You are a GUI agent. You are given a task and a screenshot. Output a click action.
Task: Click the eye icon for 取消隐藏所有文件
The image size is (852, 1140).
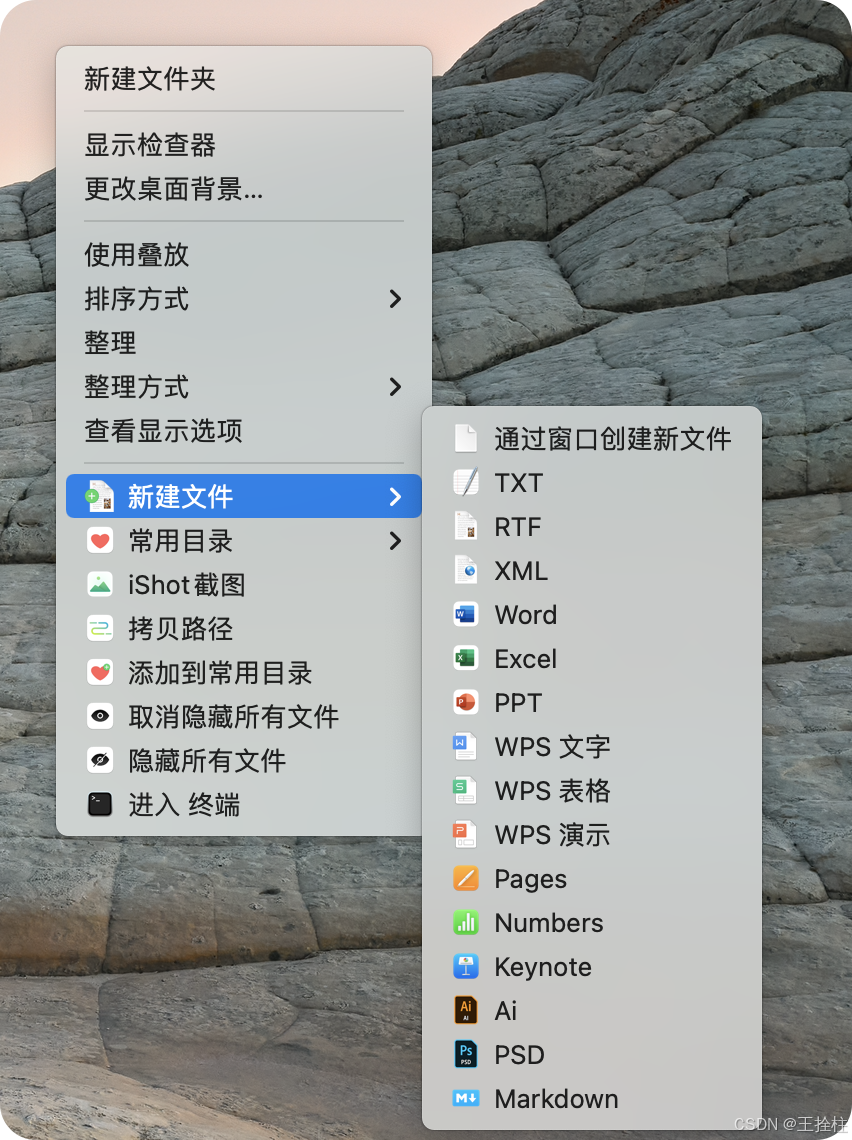tap(100, 716)
